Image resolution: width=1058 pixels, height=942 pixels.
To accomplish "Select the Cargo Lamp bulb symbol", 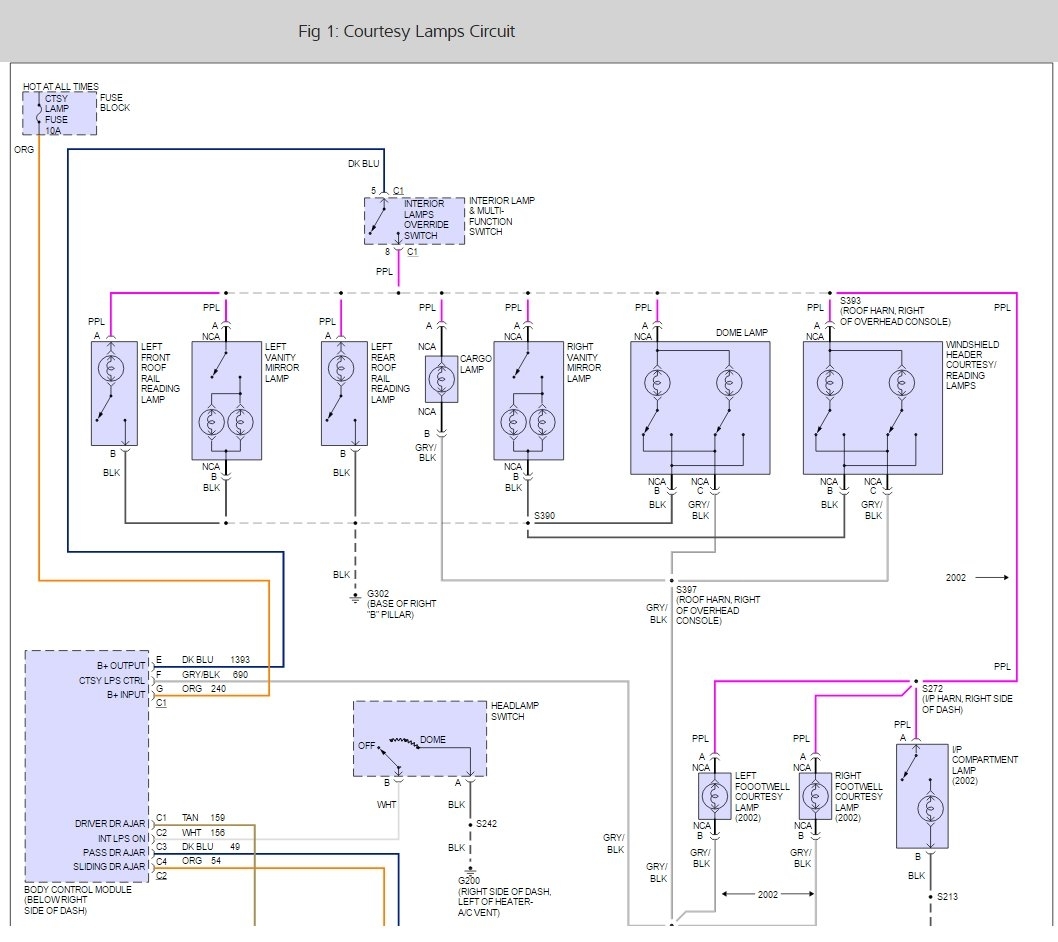I will click(441, 378).
